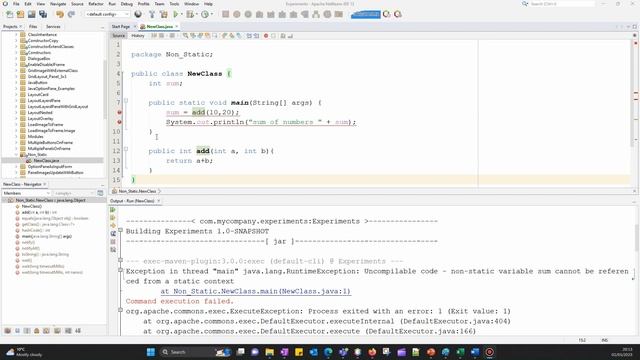640x360 pixels.
Task: Click the error glyph on line 9
Action: pos(119,122)
